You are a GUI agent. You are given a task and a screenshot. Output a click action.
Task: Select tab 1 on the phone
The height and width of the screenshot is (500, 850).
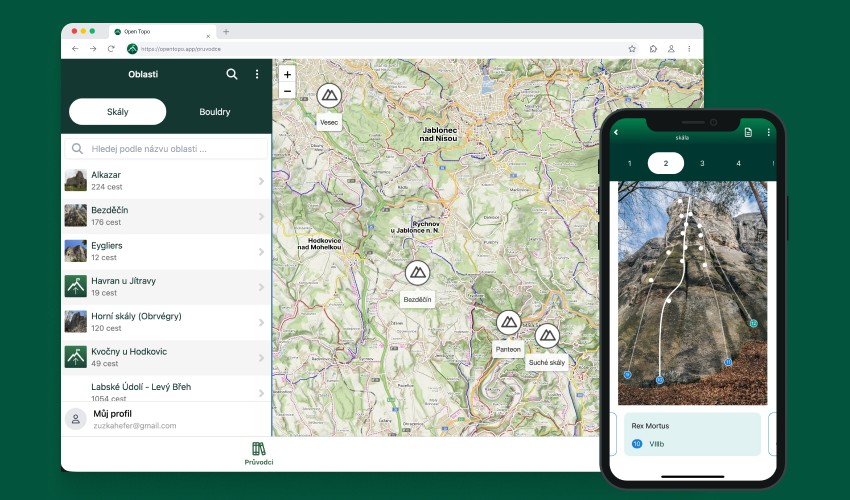[629, 163]
